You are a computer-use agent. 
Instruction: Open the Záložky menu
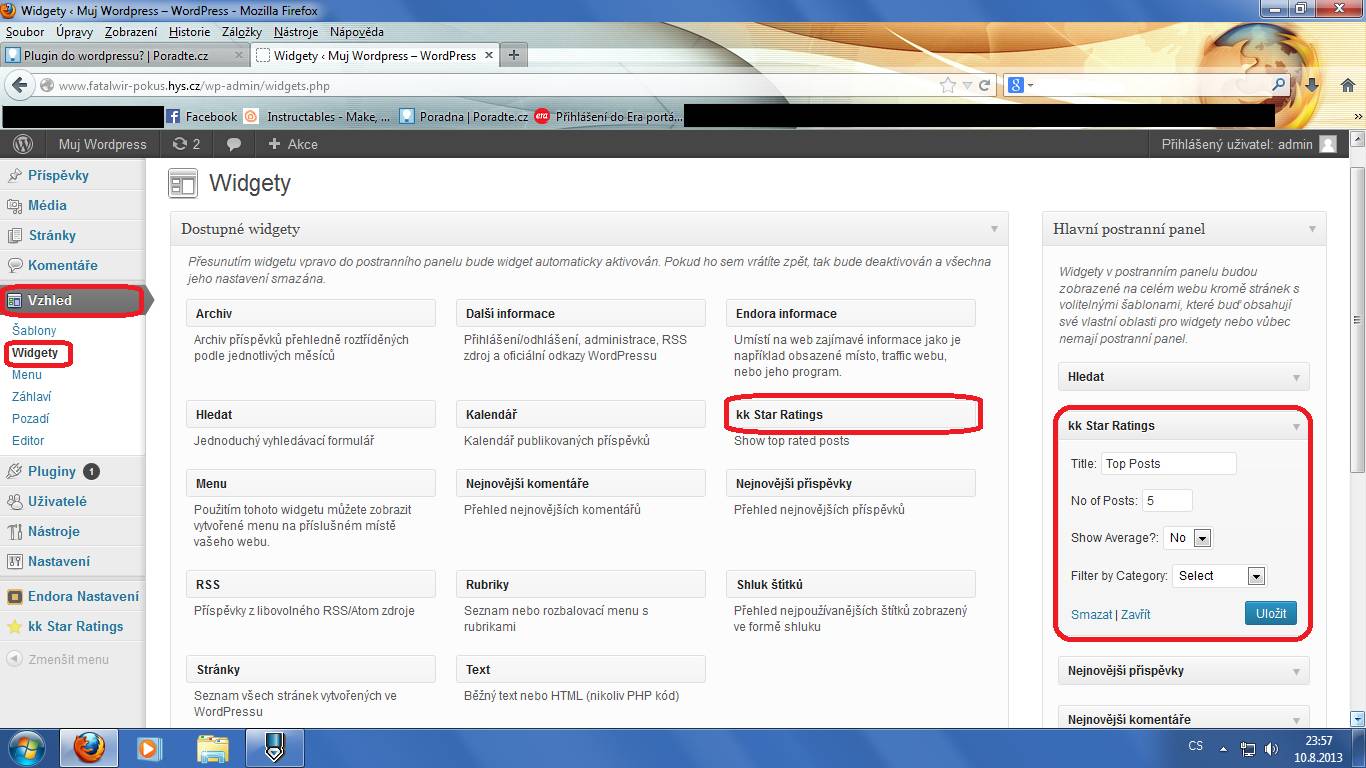coord(241,32)
